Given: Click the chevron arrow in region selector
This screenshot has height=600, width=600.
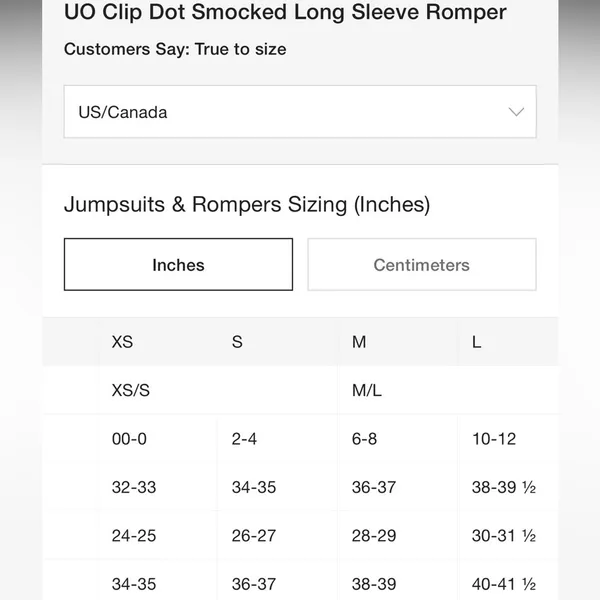Looking at the screenshot, I should 516,112.
